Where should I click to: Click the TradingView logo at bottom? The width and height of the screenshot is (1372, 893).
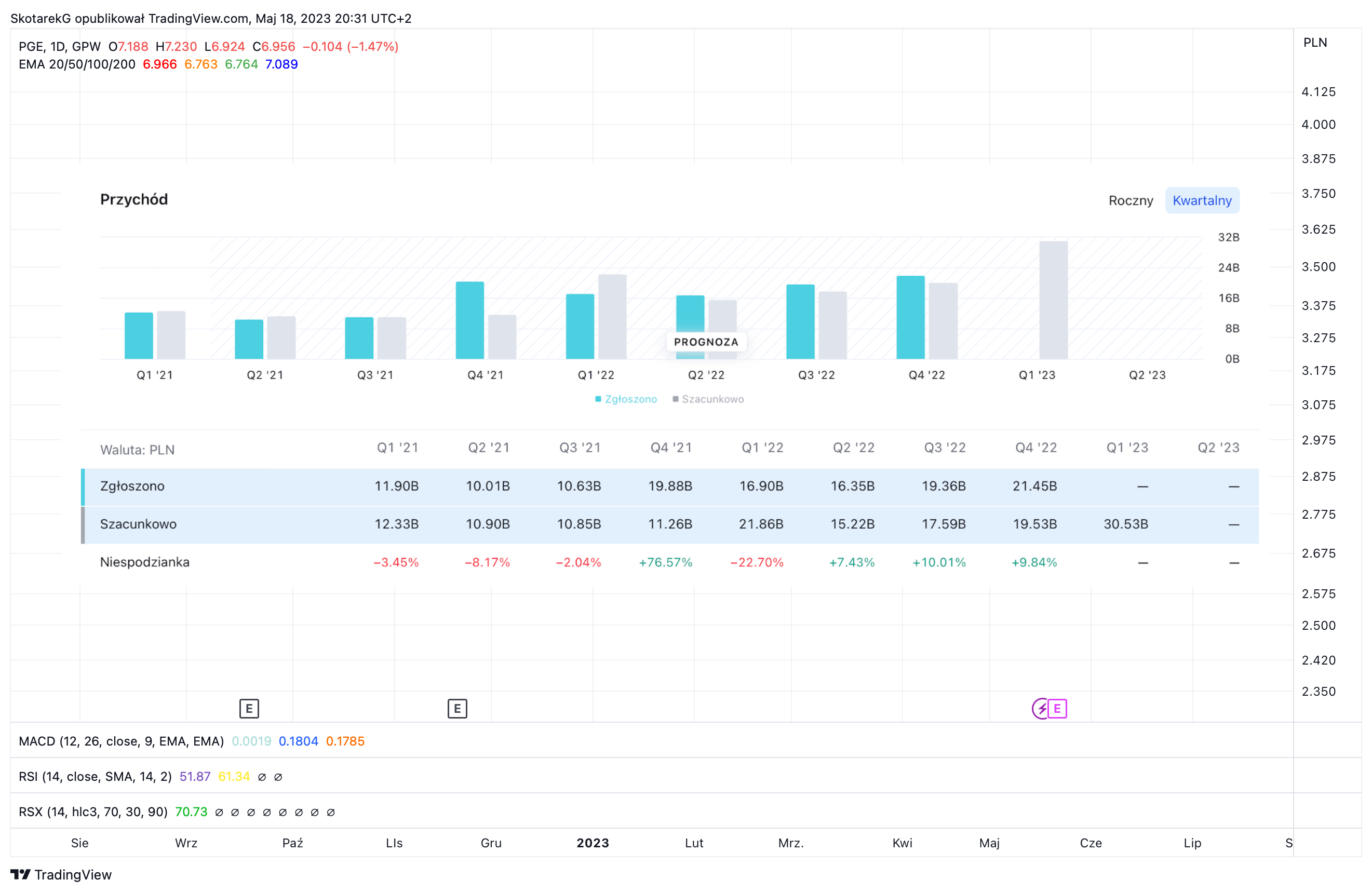tap(61, 874)
